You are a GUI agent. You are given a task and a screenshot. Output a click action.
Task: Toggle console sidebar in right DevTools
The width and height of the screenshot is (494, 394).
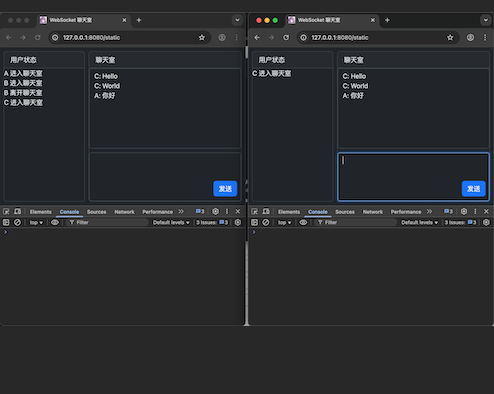254,222
